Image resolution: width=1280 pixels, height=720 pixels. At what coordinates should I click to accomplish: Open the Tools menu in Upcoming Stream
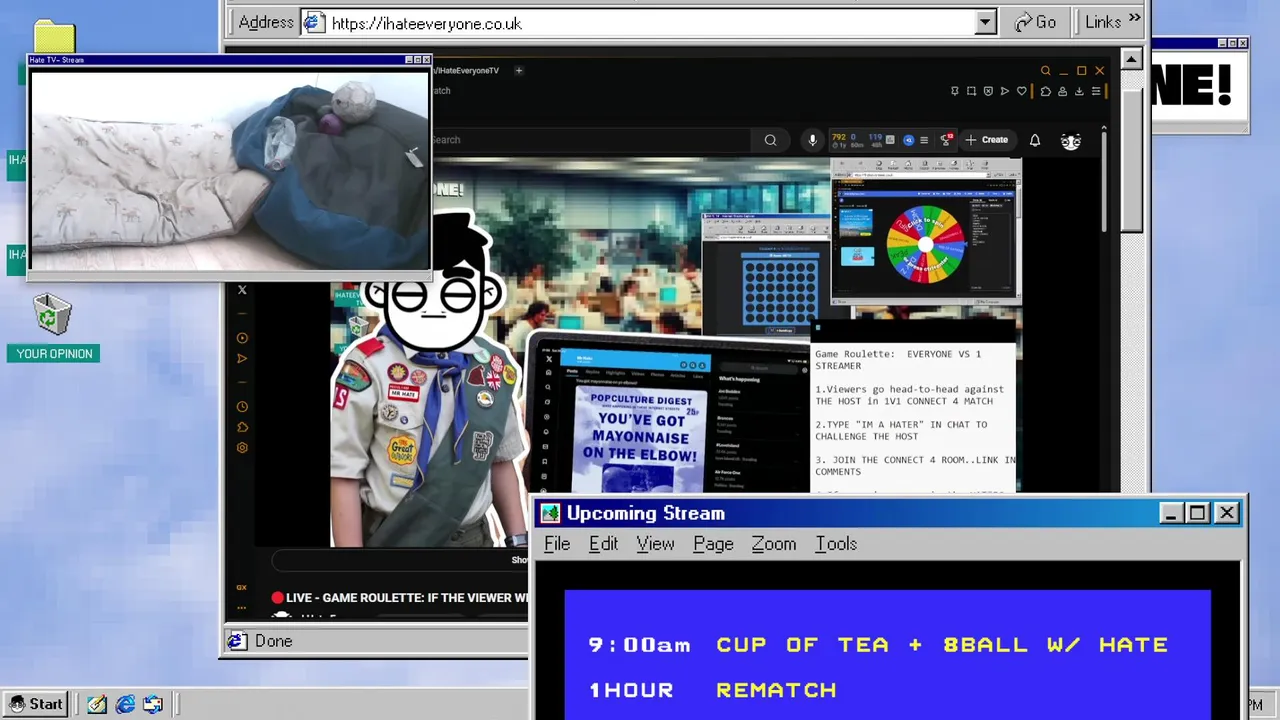tap(836, 544)
